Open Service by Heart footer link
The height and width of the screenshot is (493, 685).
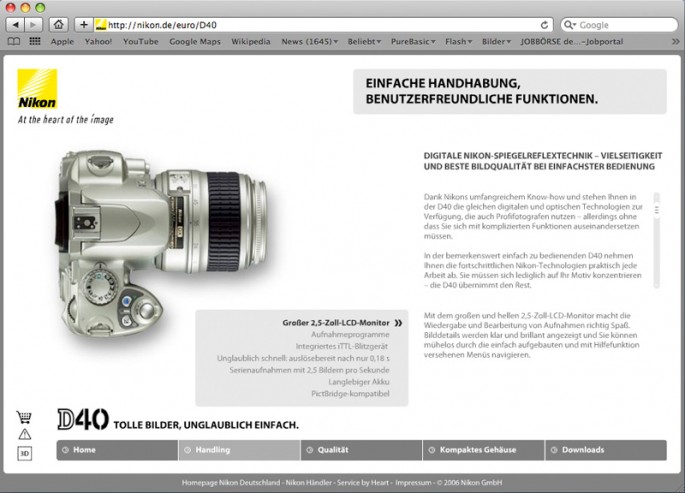(x=363, y=483)
